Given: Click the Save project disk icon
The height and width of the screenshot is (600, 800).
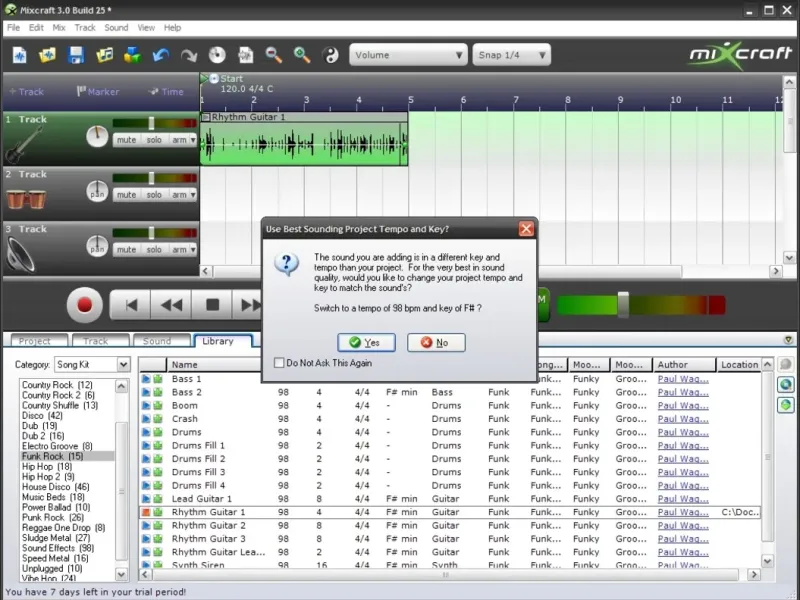Looking at the screenshot, I should [x=76, y=55].
